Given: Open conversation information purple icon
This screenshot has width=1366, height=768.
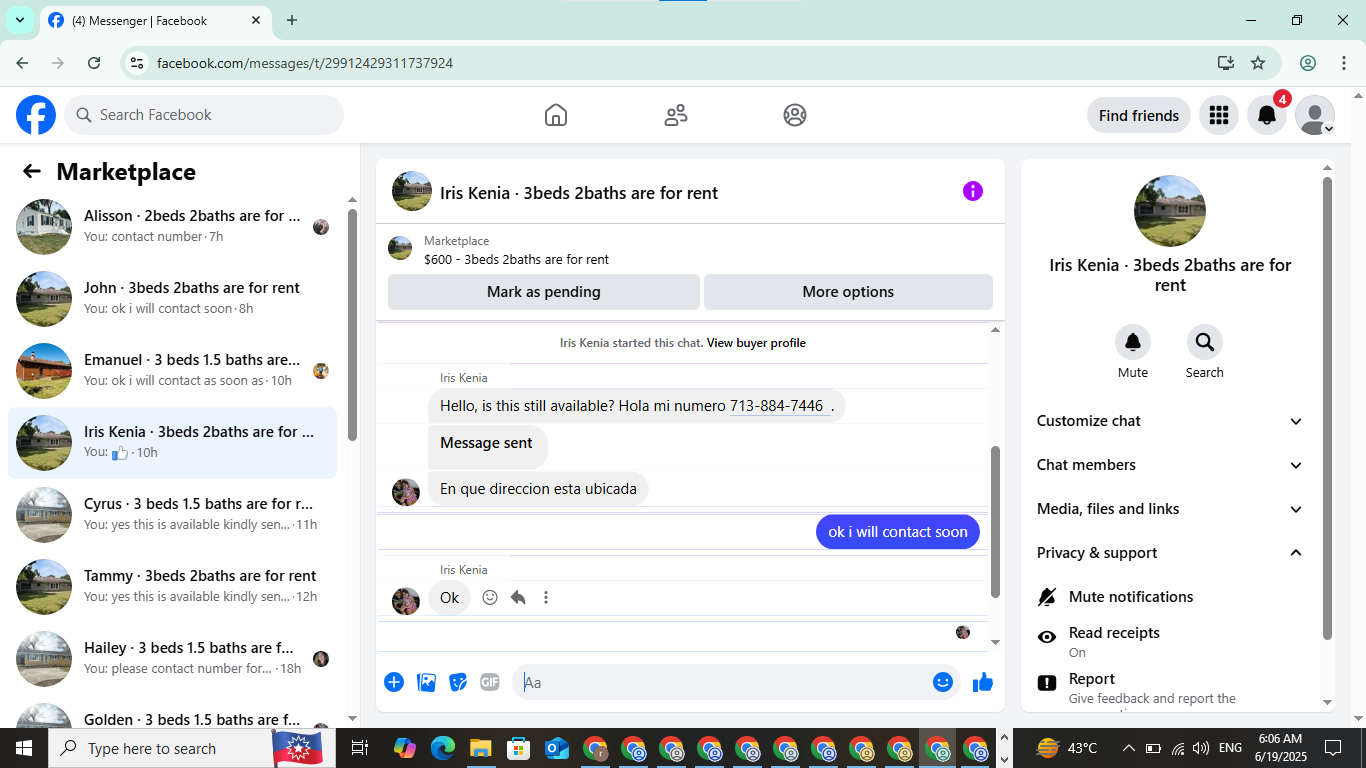Looking at the screenshot, I should (x=973, y=191).
